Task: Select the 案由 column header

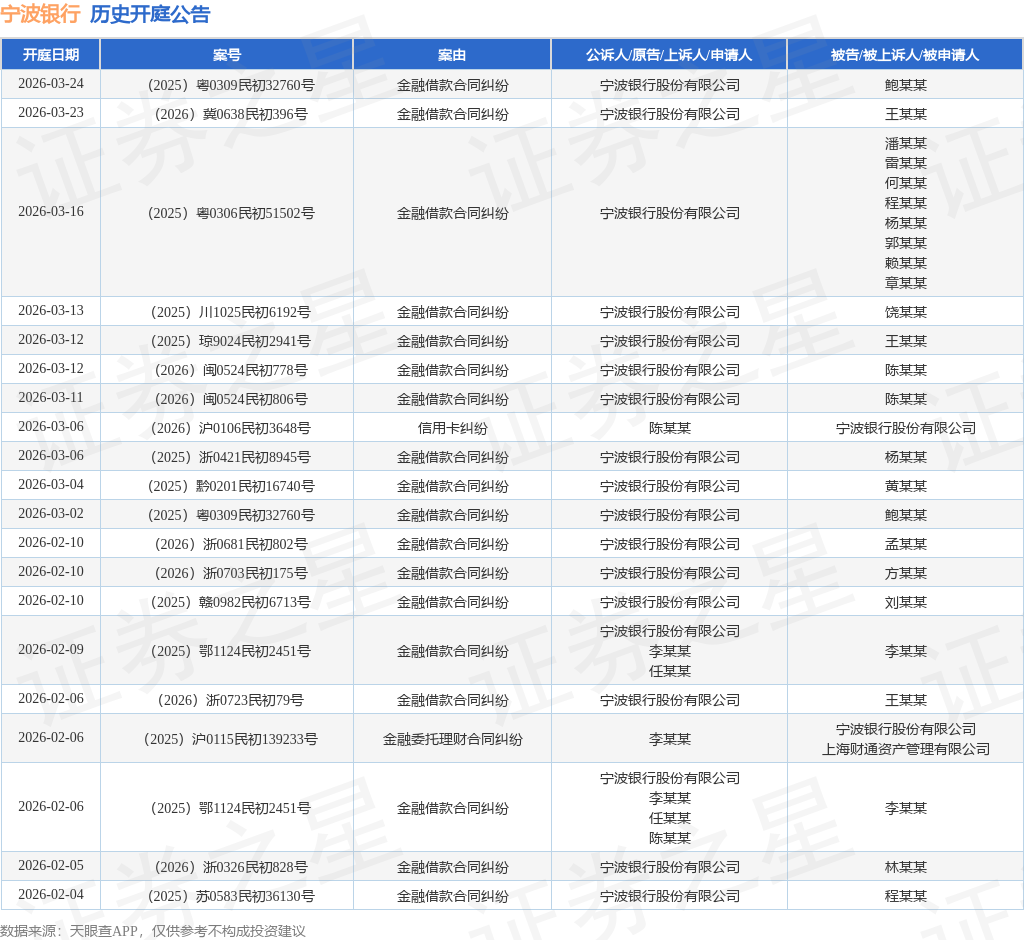Action: [x=452, y=55]
